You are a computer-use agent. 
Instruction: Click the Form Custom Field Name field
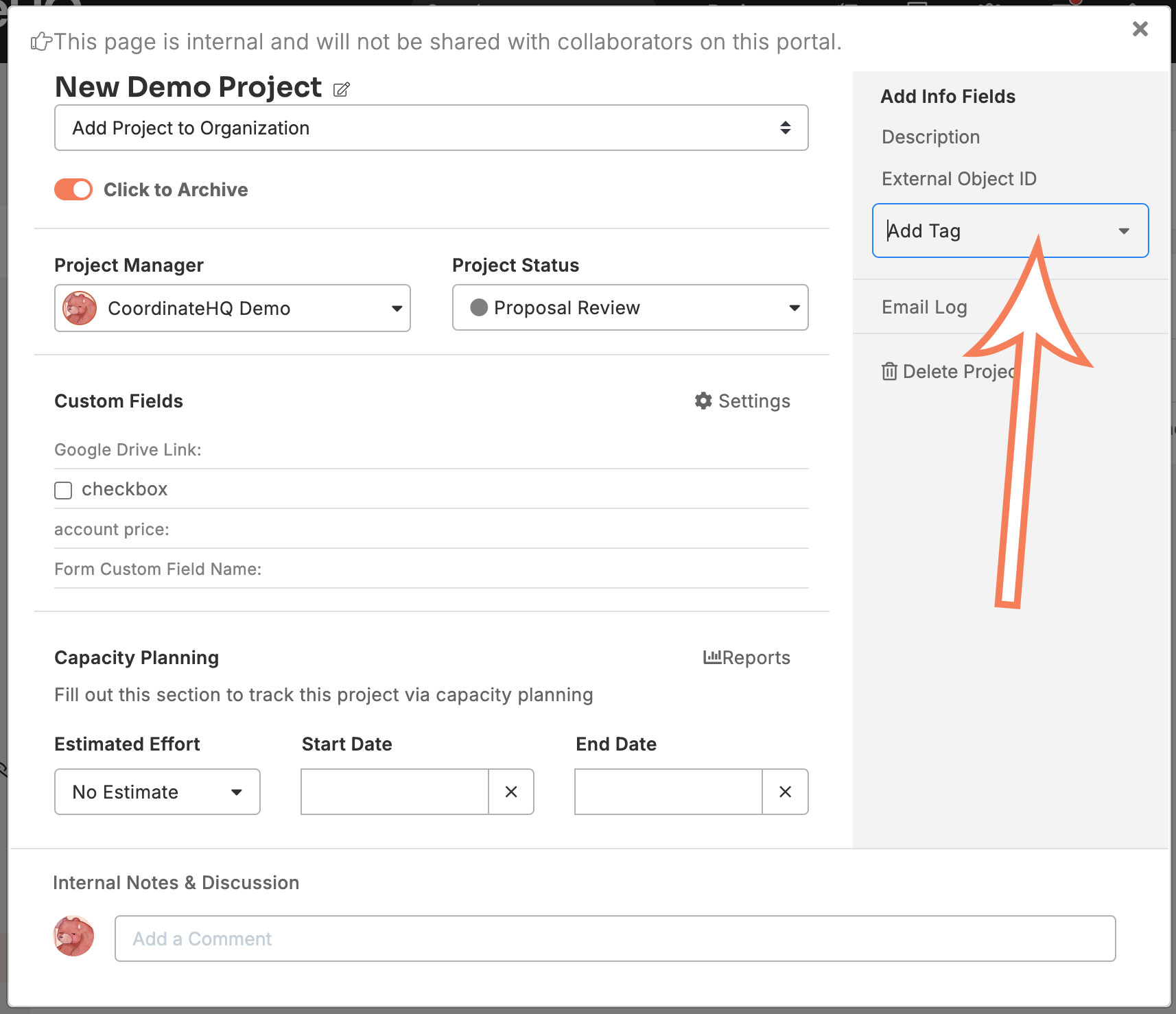(x=432, y=569)
